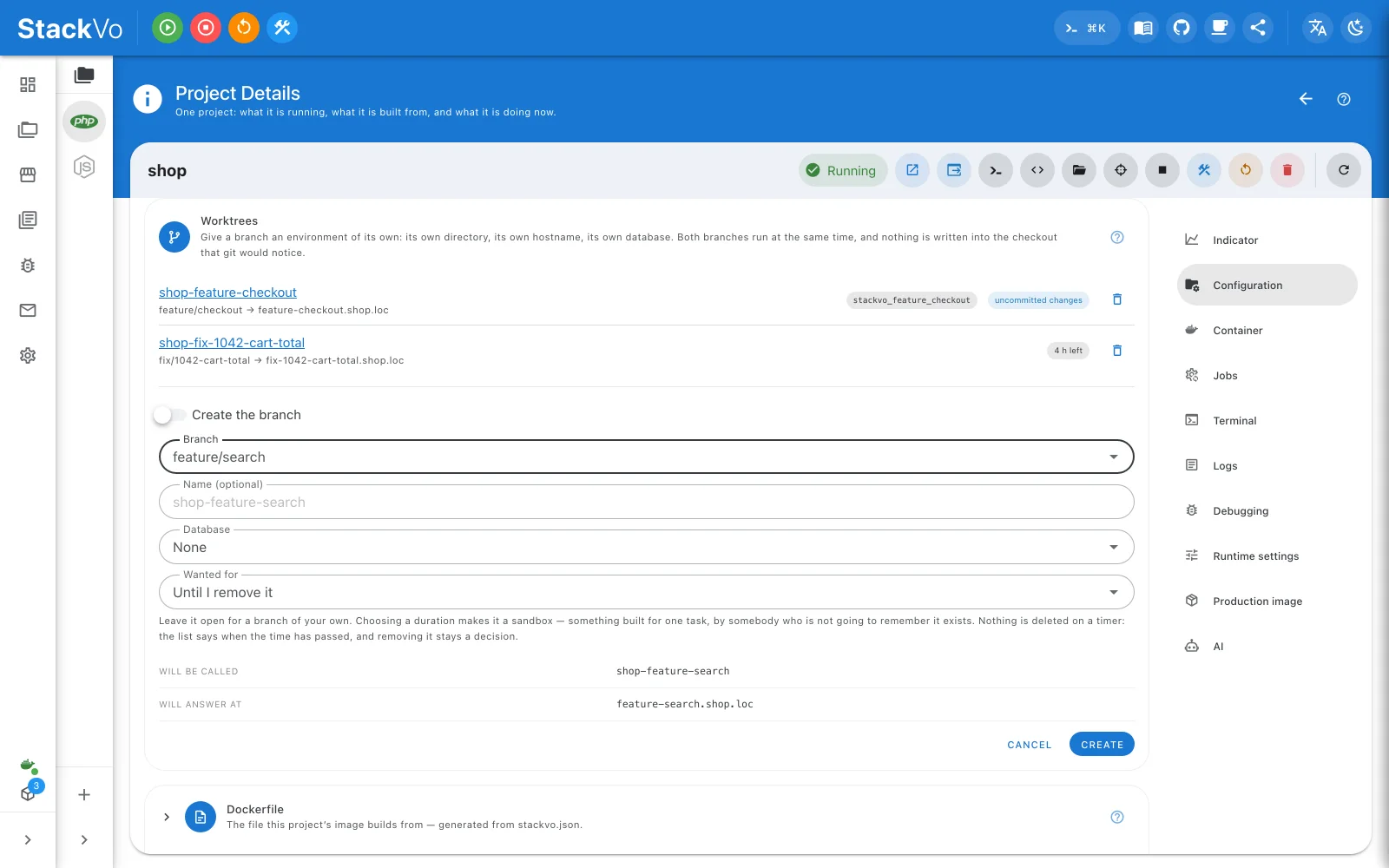The height and width of the screenshot is (868, 1389).
Task: Open the Database dropdown set to None
Action: pyautogui.click(x=647, y=547)
